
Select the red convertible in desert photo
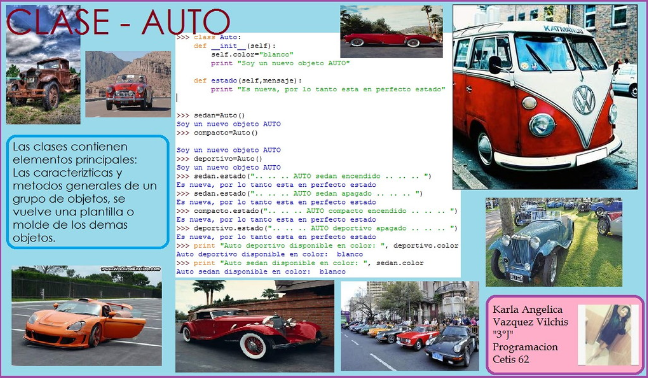click(128, 84)
